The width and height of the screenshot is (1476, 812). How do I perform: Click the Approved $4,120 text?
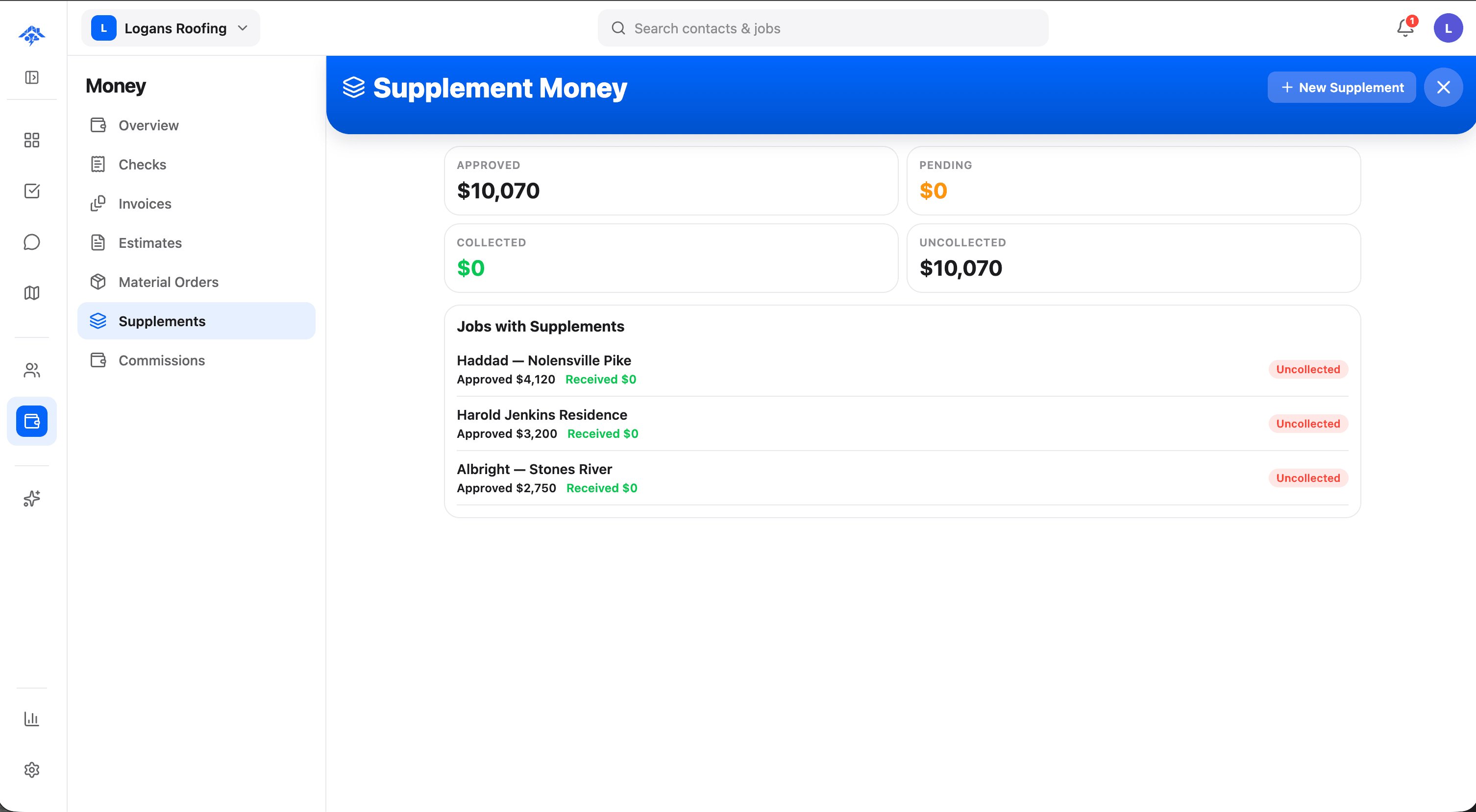506,379
